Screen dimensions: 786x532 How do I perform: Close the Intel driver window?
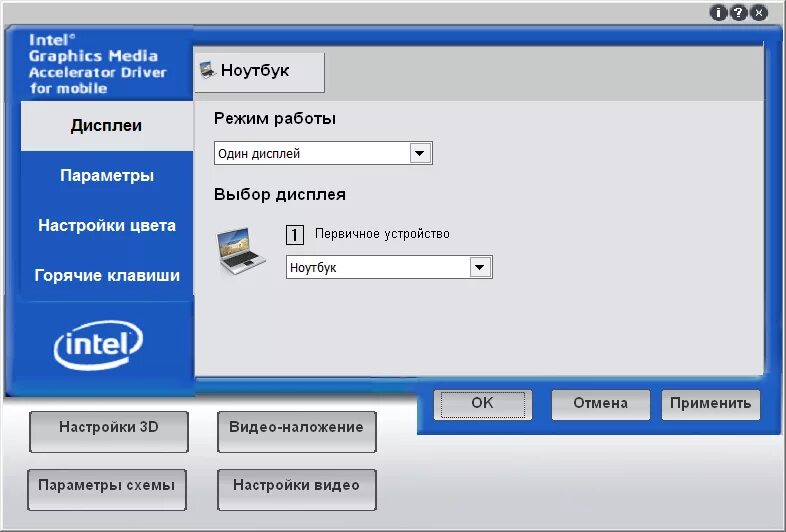pos(759,13)
